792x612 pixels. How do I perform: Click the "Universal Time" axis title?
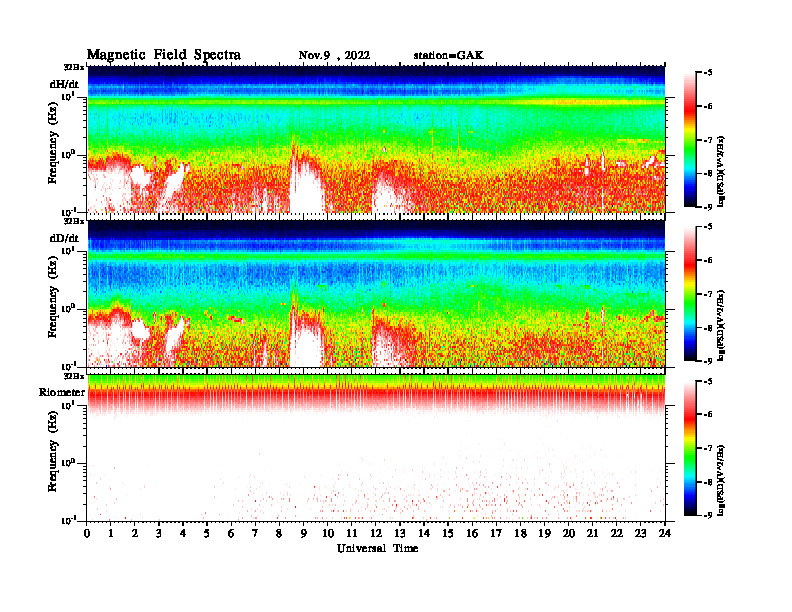(377, 548)
